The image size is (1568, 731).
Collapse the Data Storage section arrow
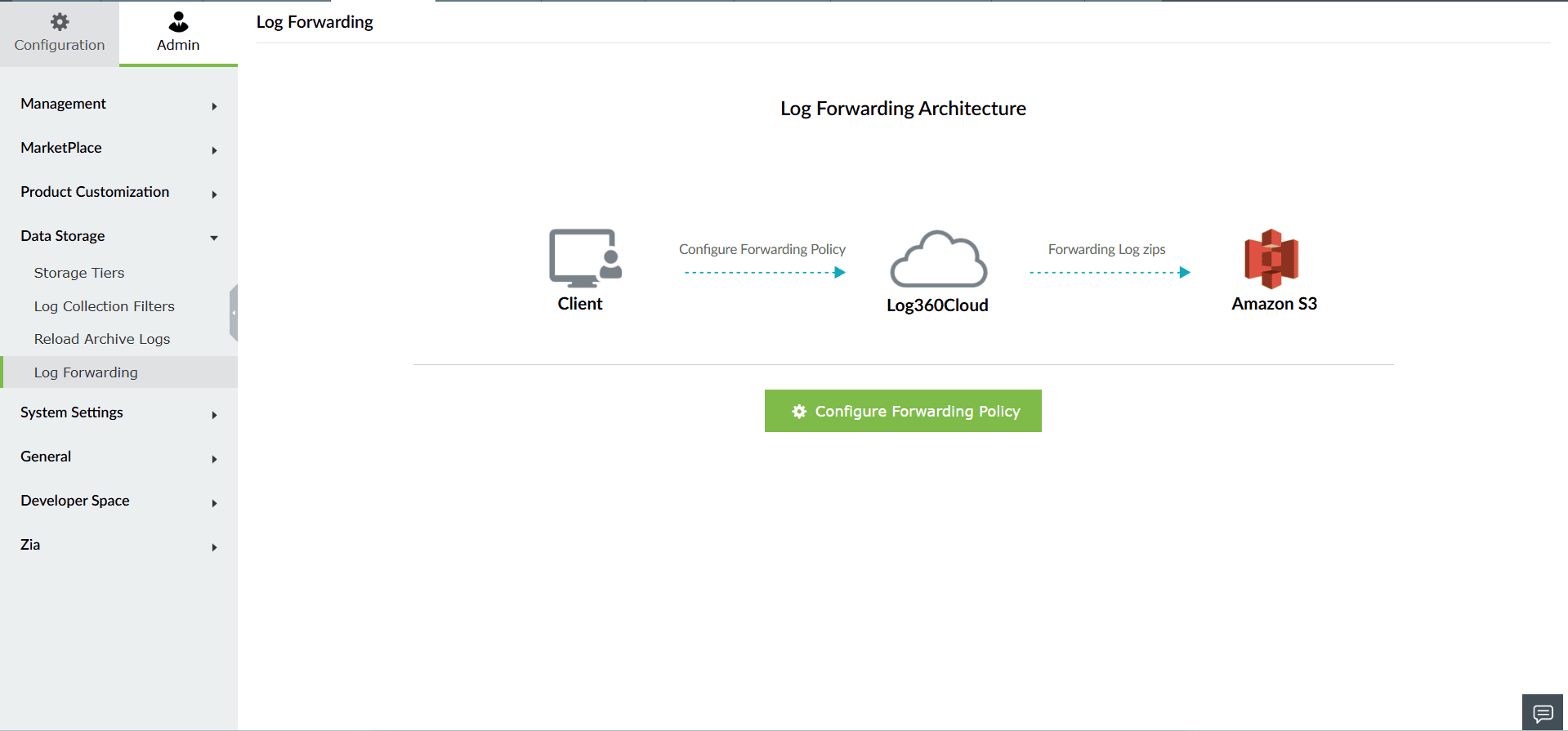214,238
